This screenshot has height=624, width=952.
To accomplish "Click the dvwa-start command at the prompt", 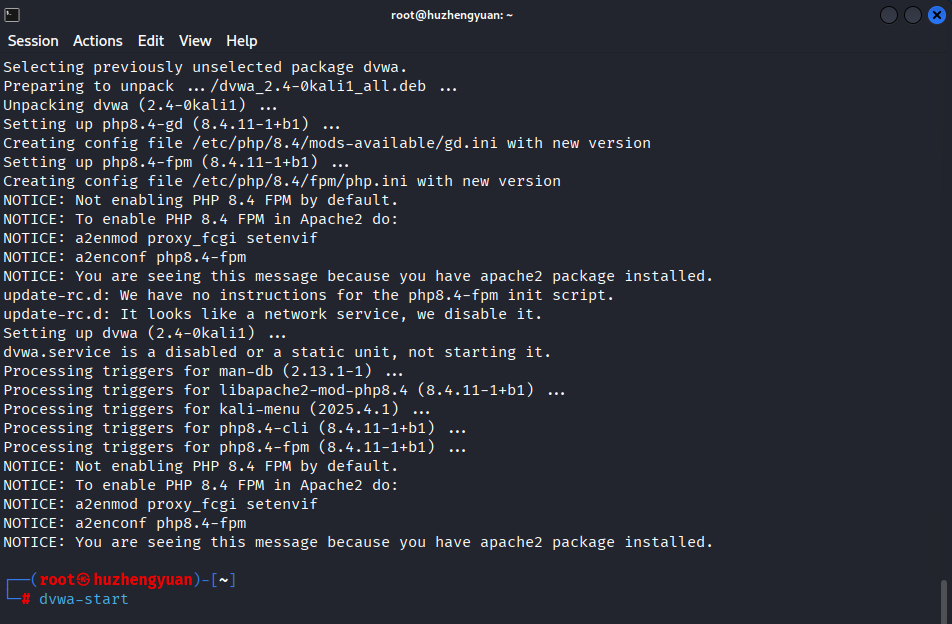I will pyautogui.click(x=84, y=599).
